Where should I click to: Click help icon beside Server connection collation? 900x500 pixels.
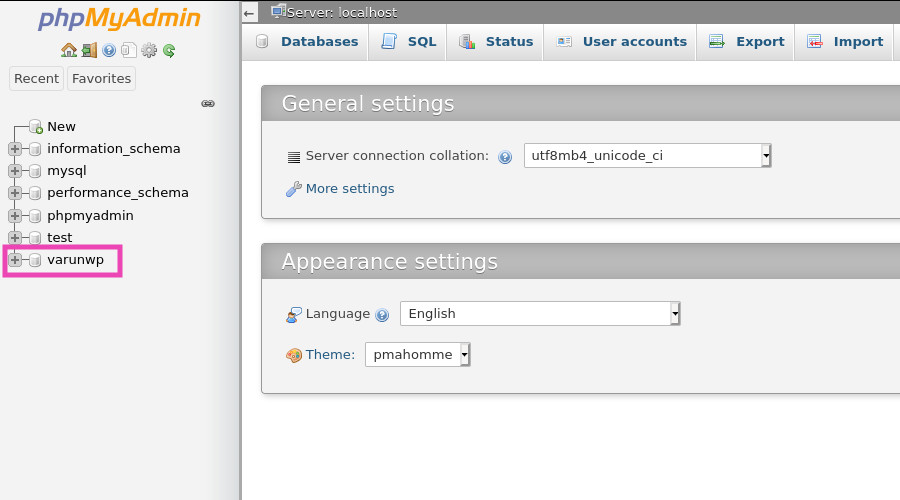pyautogui.click(x=505, y=157)
